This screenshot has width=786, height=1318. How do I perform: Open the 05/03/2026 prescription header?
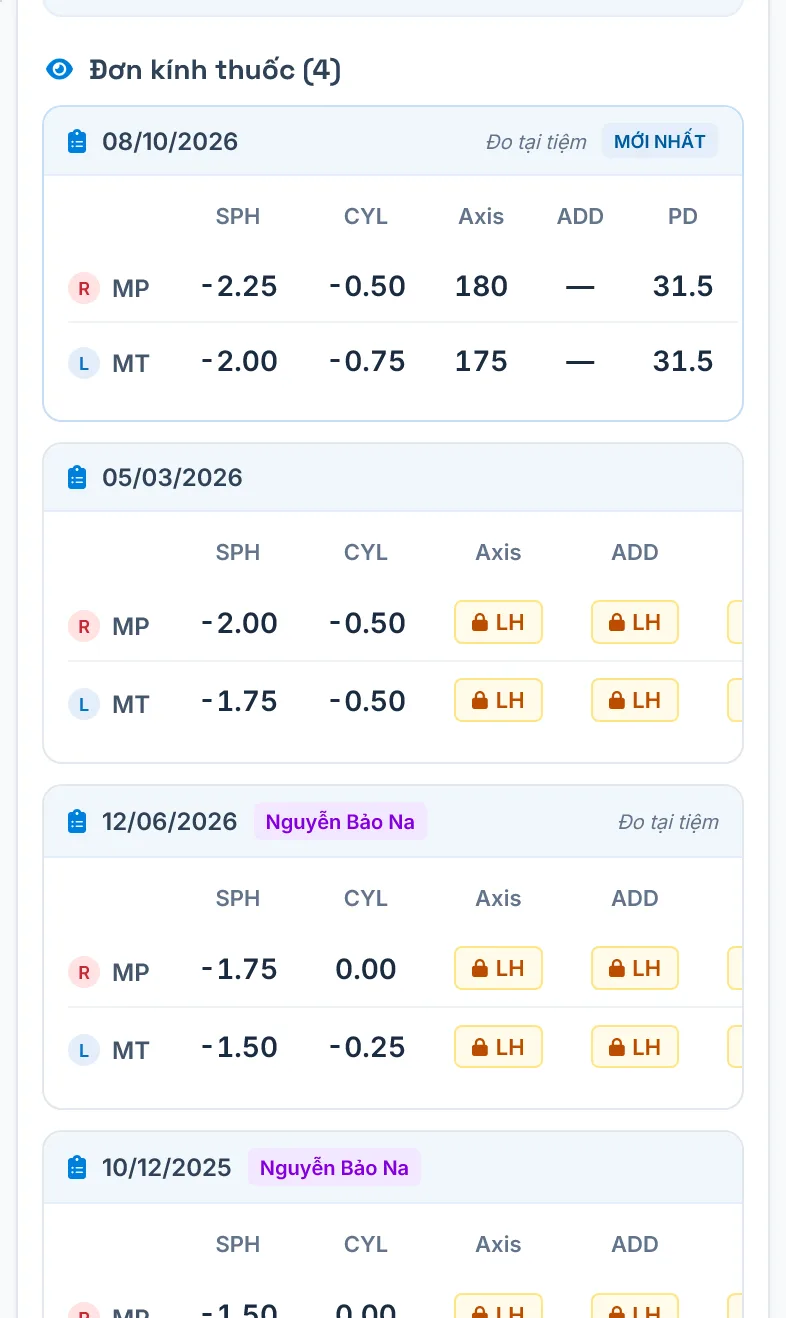393,478
